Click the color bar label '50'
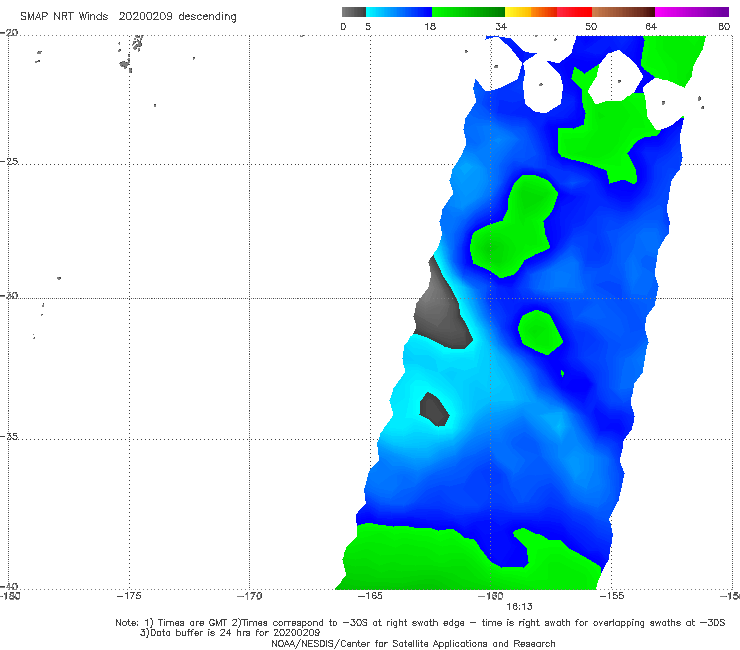This screenshot has width=740, height=650. (x=591, y=26)
